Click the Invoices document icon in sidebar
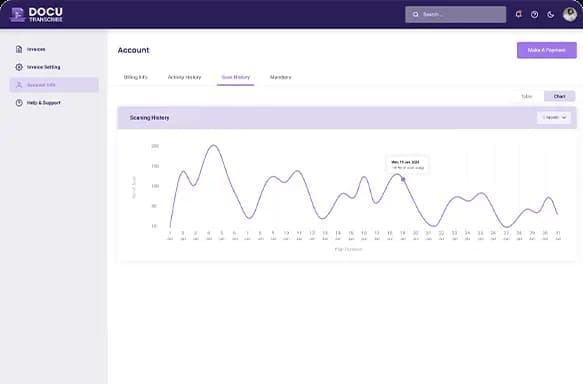This screenshot has height=384, width=583. coord(19,49)
